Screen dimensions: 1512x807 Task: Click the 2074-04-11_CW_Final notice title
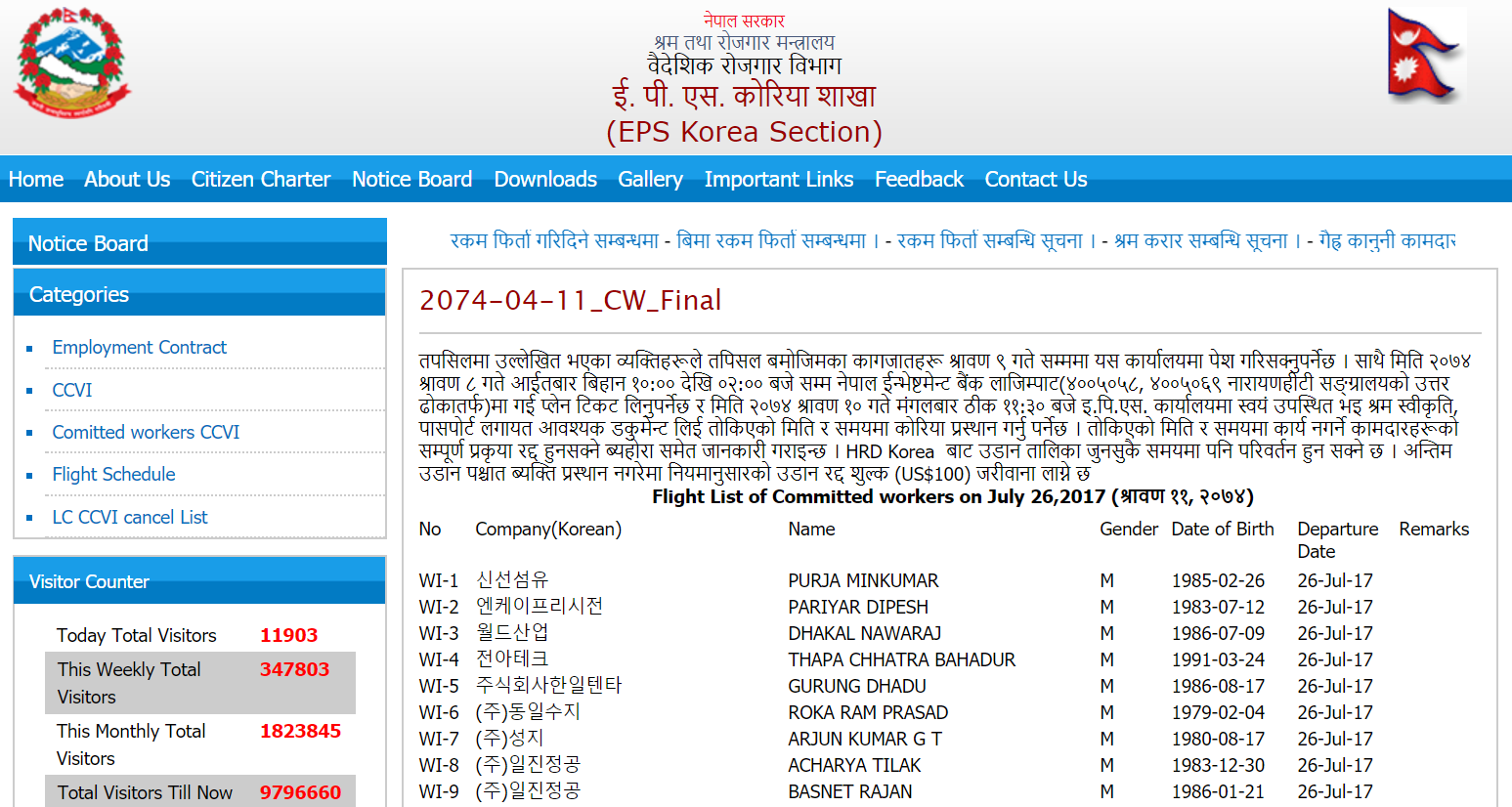pos(572,300)
